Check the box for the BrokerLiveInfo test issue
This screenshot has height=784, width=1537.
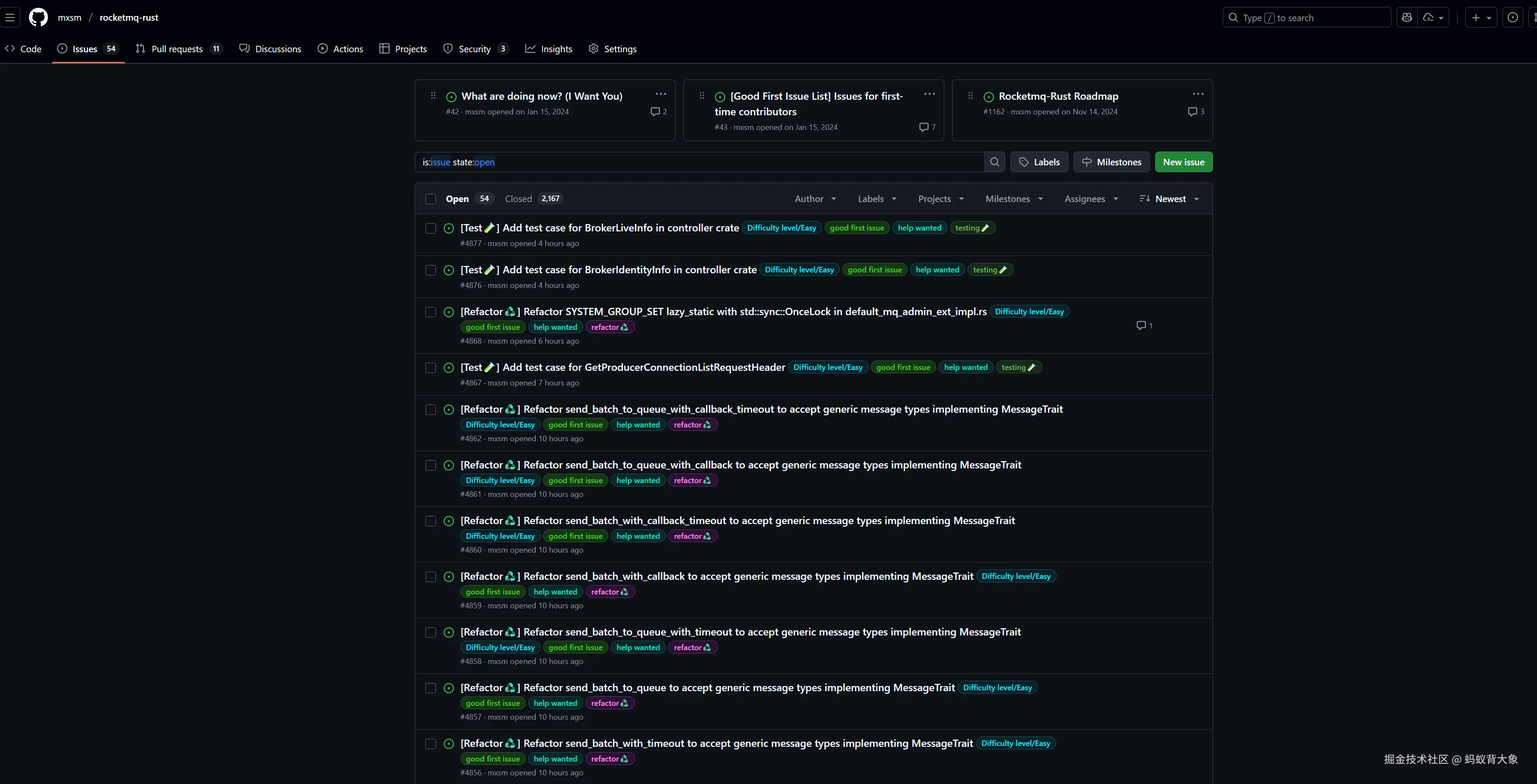pyautogui.click(x=431, y=228)
